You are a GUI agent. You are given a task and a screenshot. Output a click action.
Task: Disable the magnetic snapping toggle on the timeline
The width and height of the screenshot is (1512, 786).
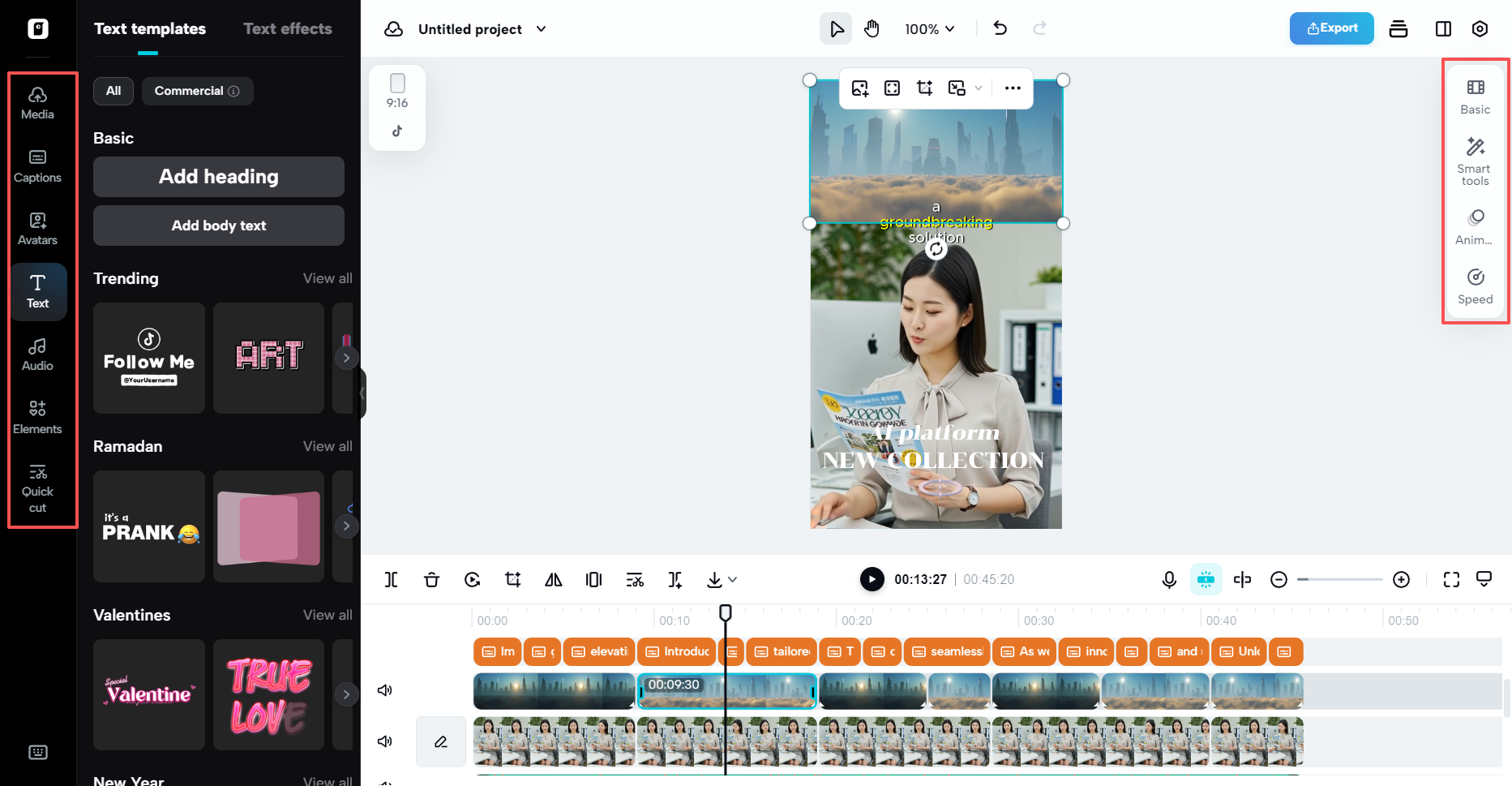[x=1206, y=579]
